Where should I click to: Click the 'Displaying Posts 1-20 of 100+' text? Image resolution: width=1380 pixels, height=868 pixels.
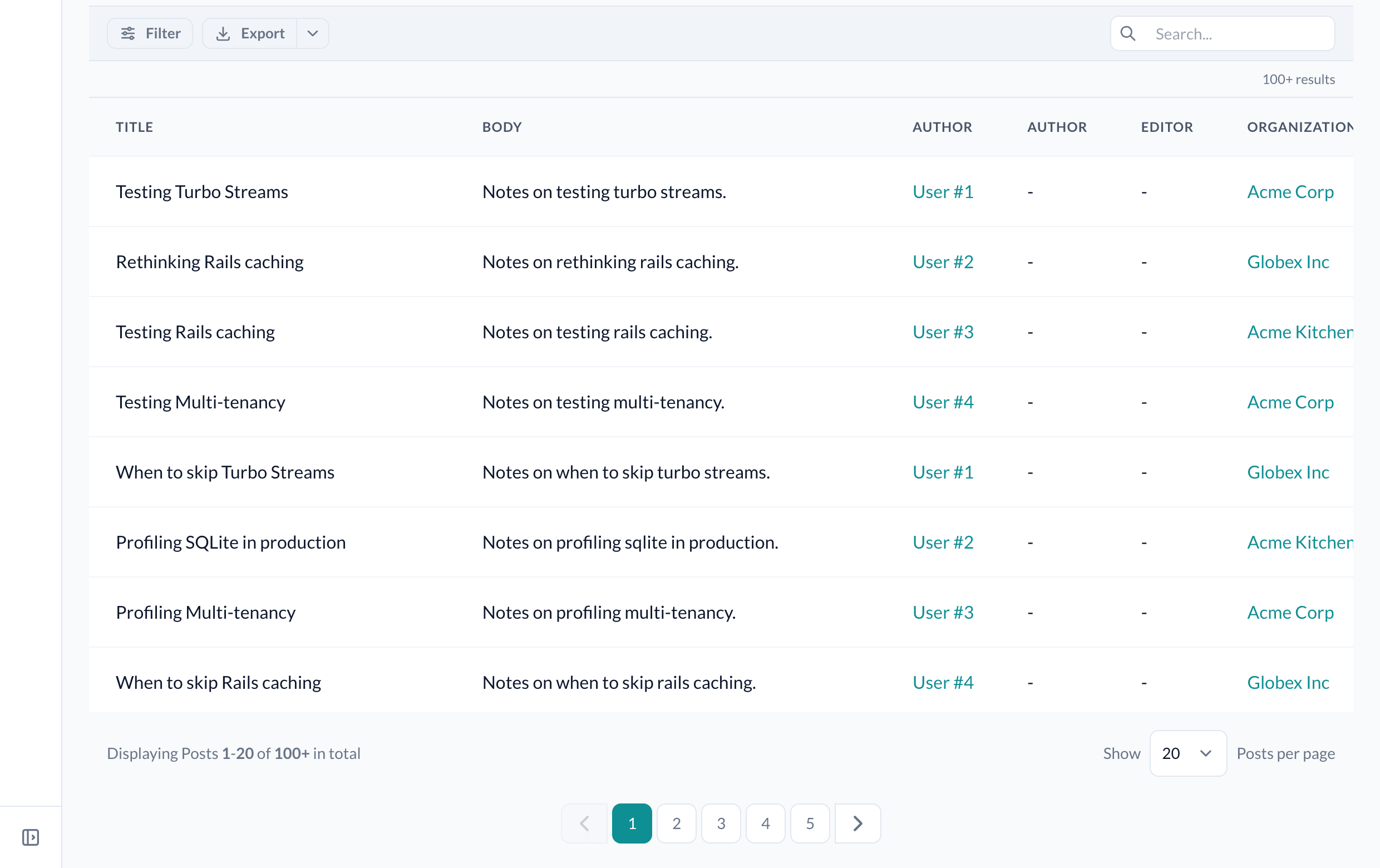[233, 753]
